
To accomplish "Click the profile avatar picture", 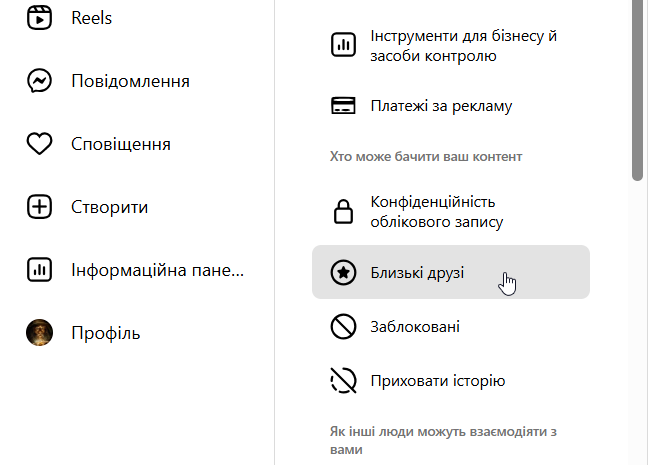I will [39, 333].
